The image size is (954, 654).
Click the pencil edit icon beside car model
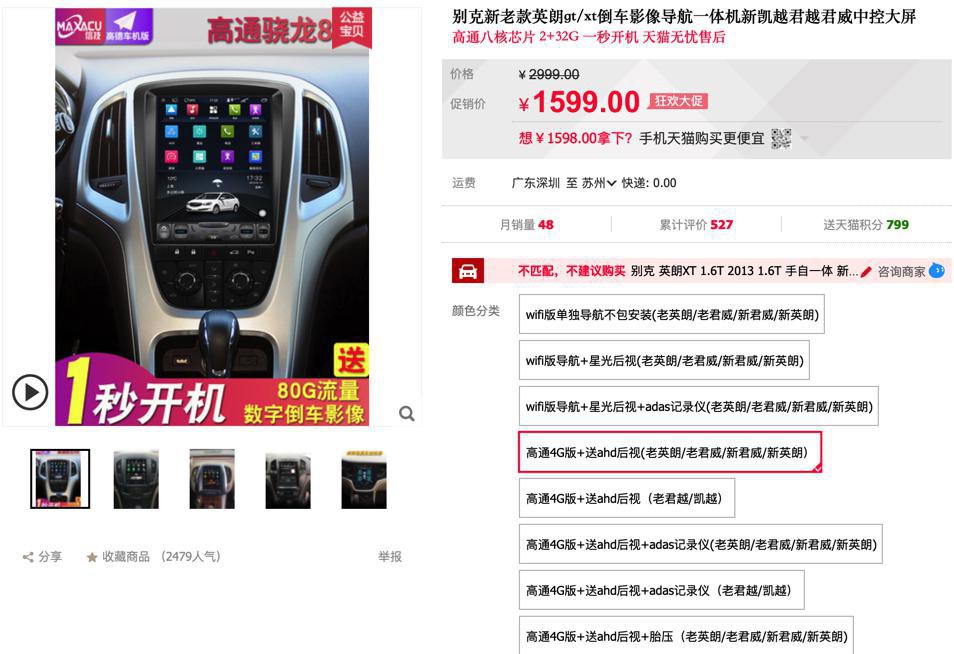(866, 271)
